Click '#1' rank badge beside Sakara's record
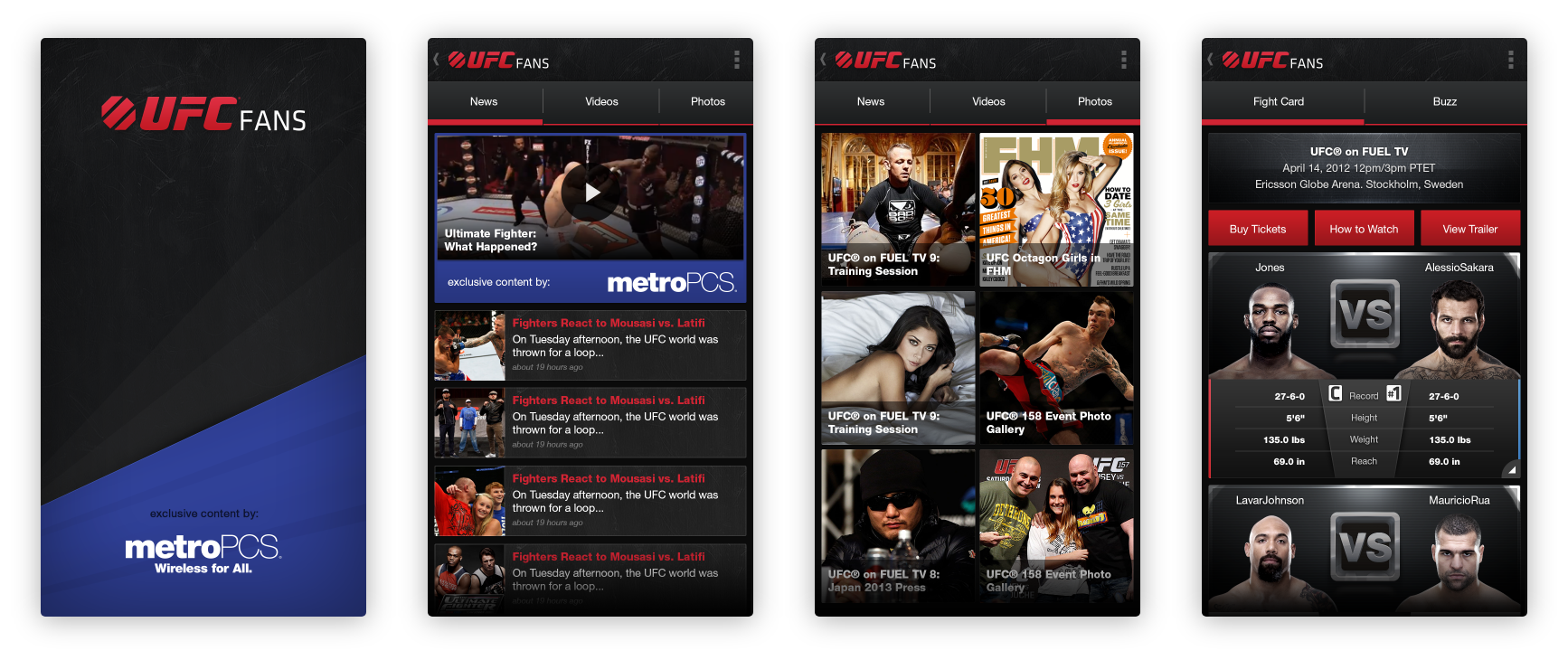Screen dimensions: 1568x660 click(x=1393, y=393)
